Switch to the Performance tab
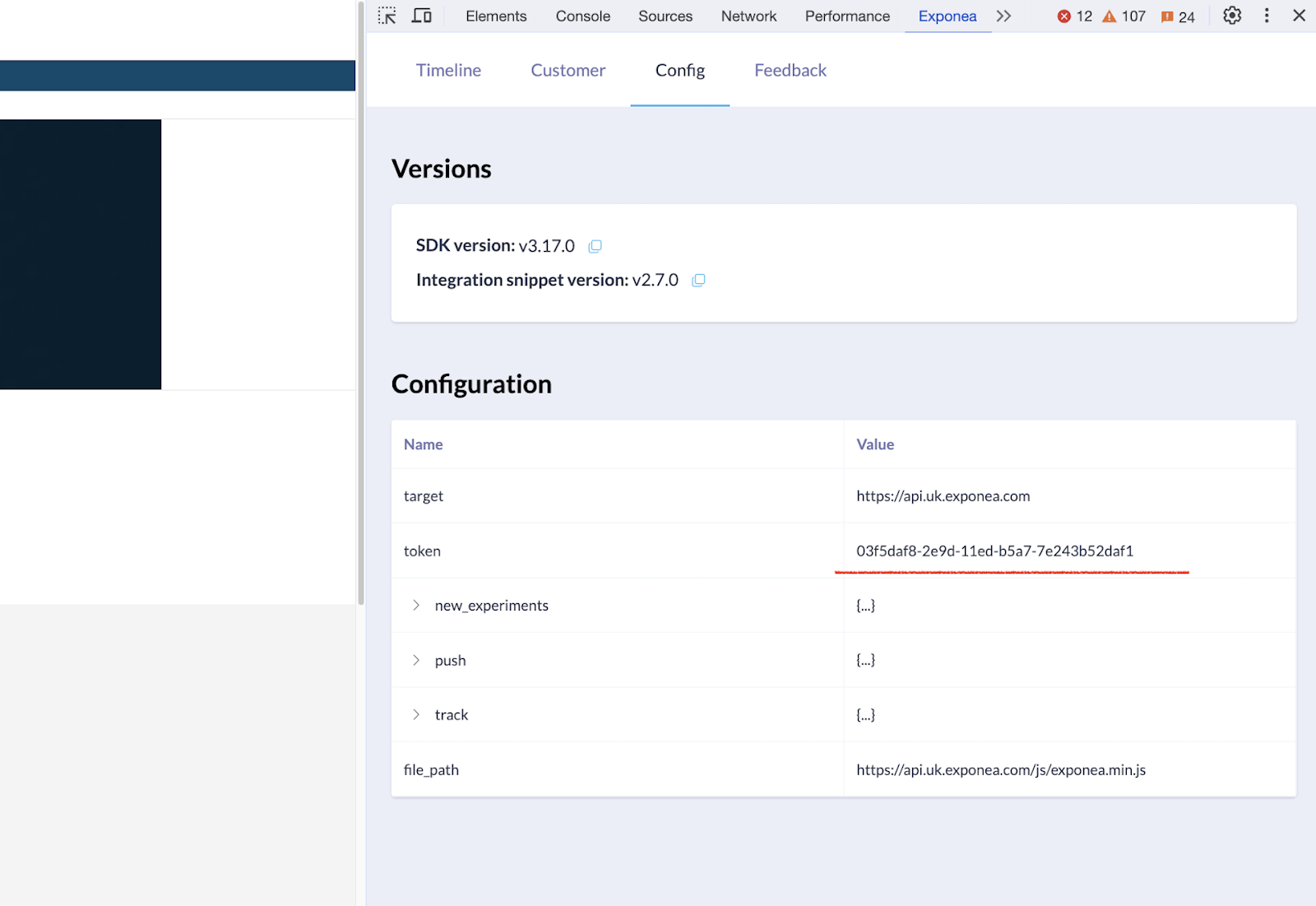Viewport: 1316px width, 906px height. [x=847, y=16]
